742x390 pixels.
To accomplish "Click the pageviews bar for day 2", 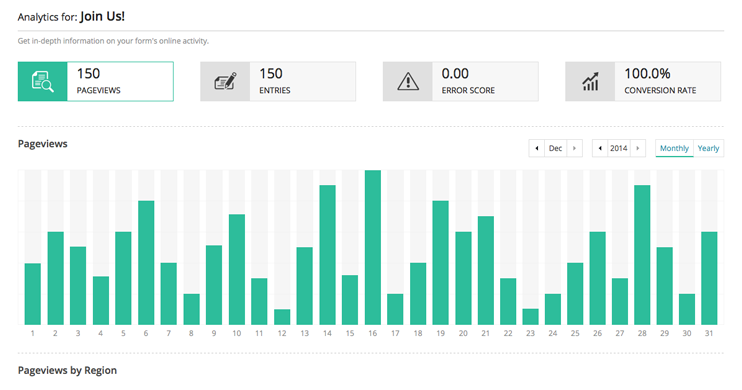I will click(x=55, y=278).
